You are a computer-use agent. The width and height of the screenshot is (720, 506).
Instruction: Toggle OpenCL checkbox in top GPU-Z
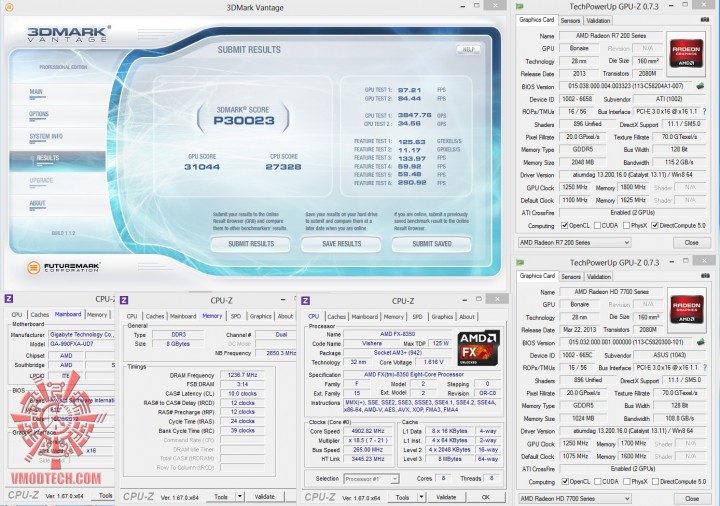coord(565,225)
